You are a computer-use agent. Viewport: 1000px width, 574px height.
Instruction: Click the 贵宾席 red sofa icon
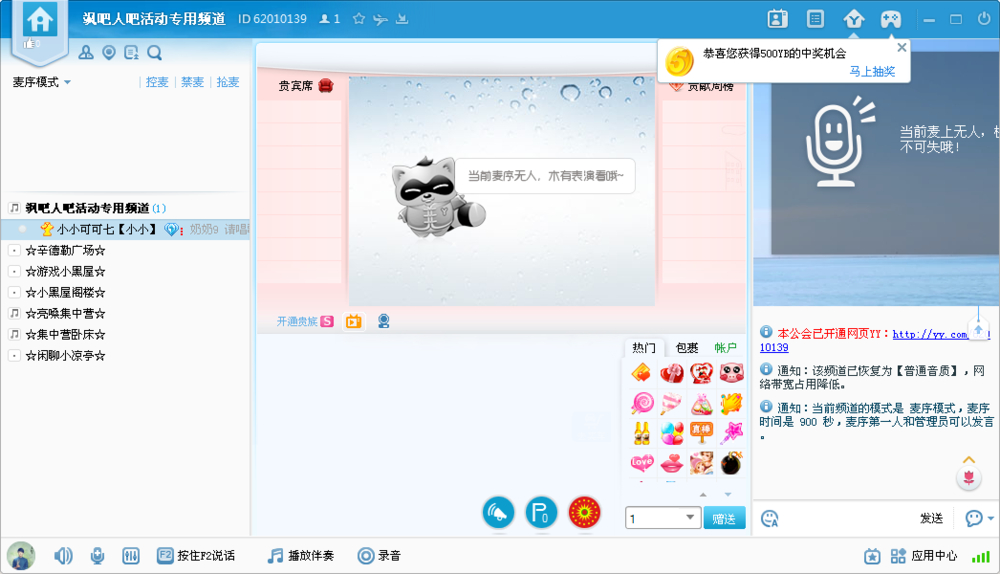point(325,85)
